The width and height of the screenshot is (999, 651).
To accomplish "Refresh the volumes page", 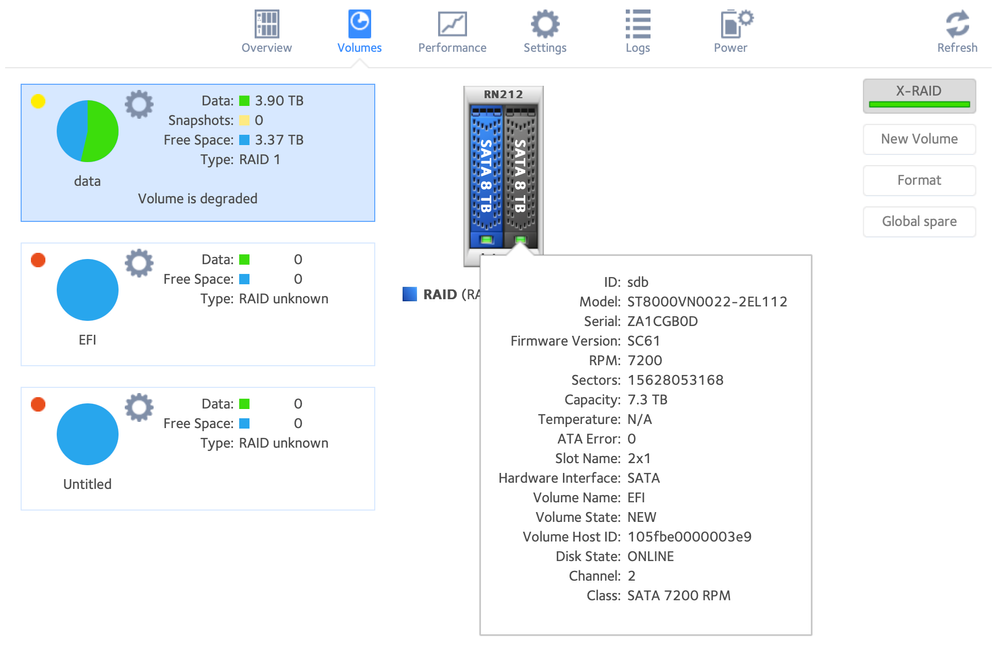I will (x=957, y=24).
